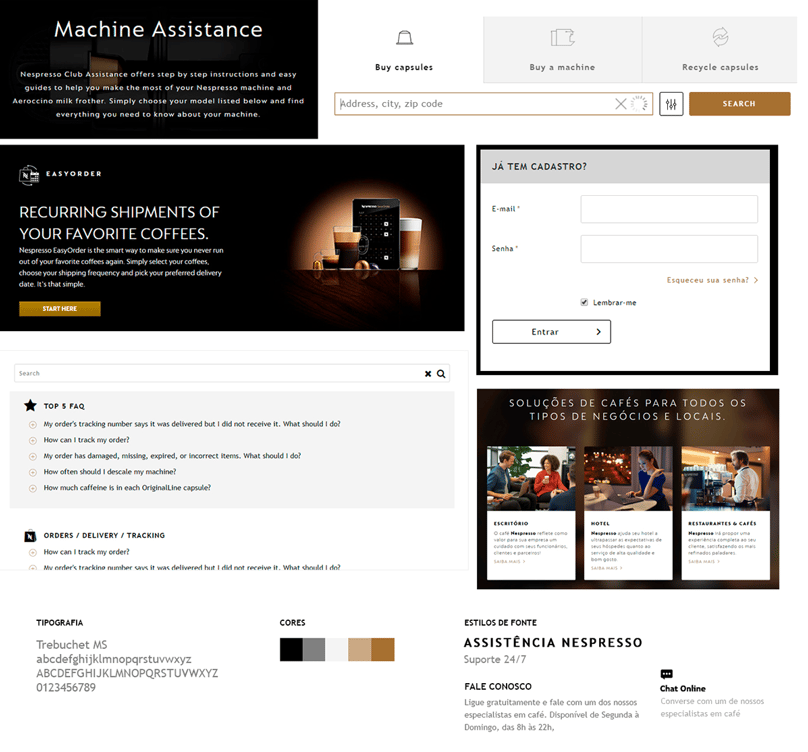Click the 'Machine Assistance' heading
This screenshot has width=808, height=752.
click(158, 29)
